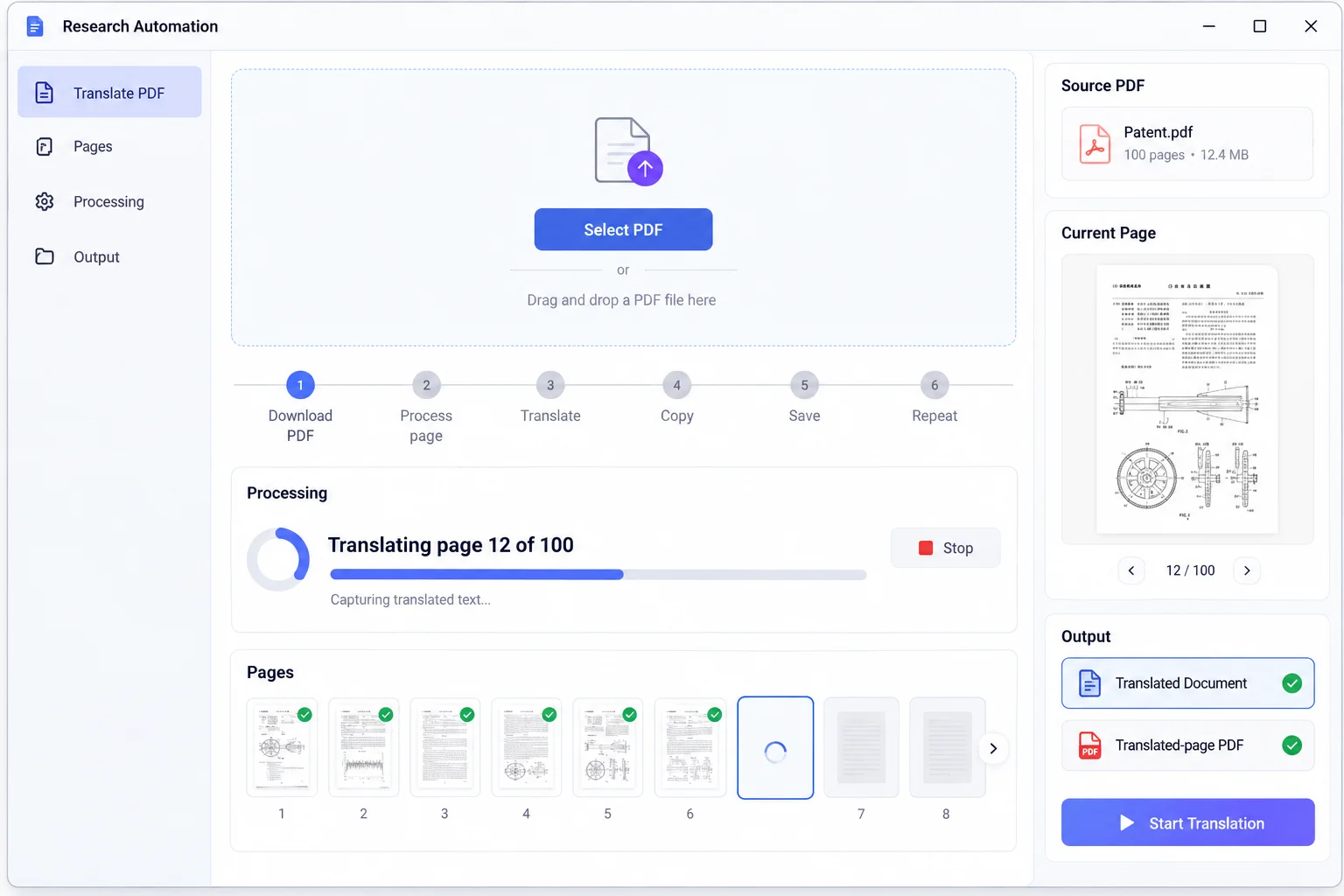The width and height of the screenshot is (1344, 896).
Task: Click the blue document icon on Translated Document
Action: click(x=1089, y=683)
